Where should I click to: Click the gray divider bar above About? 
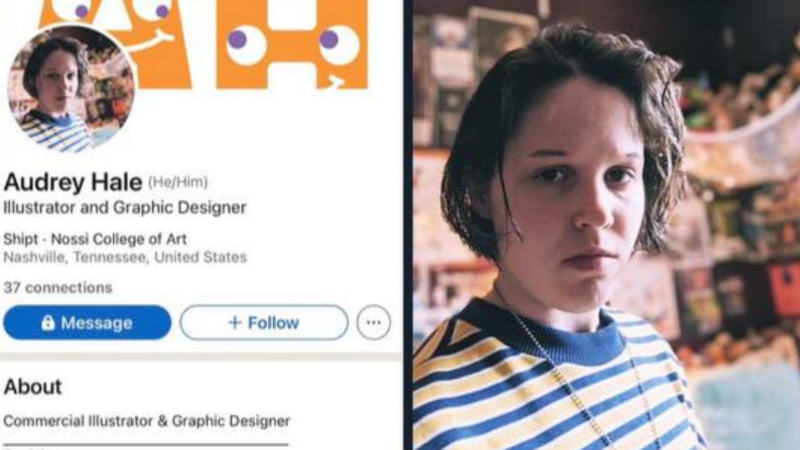click(201, 357)
